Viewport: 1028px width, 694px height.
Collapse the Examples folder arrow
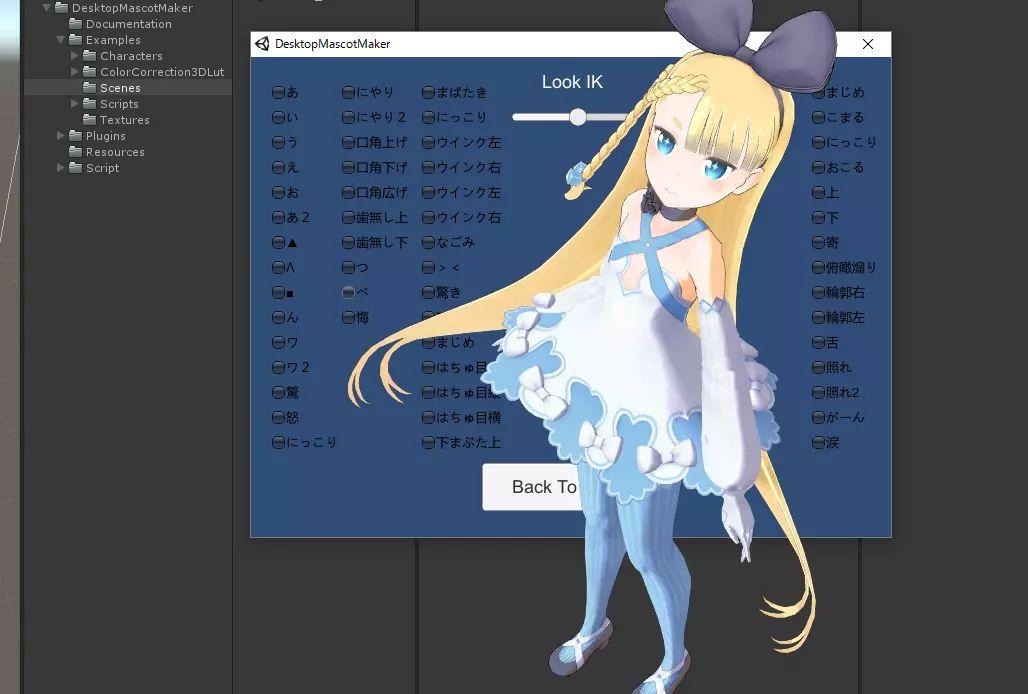click(x=60, y=40)
